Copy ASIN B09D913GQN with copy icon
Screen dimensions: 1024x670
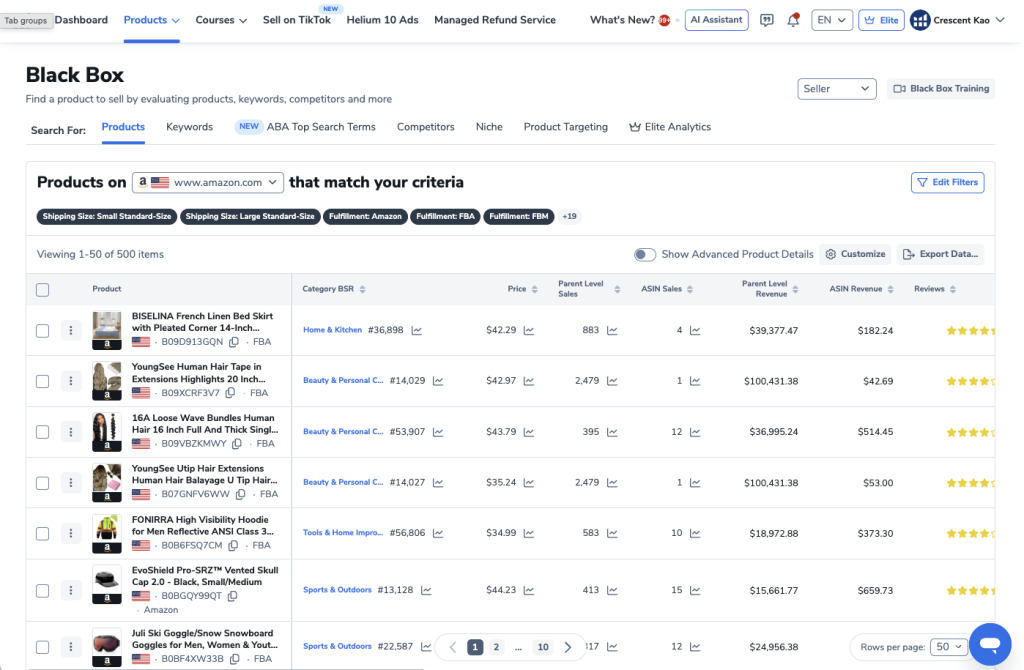[233, 342]
